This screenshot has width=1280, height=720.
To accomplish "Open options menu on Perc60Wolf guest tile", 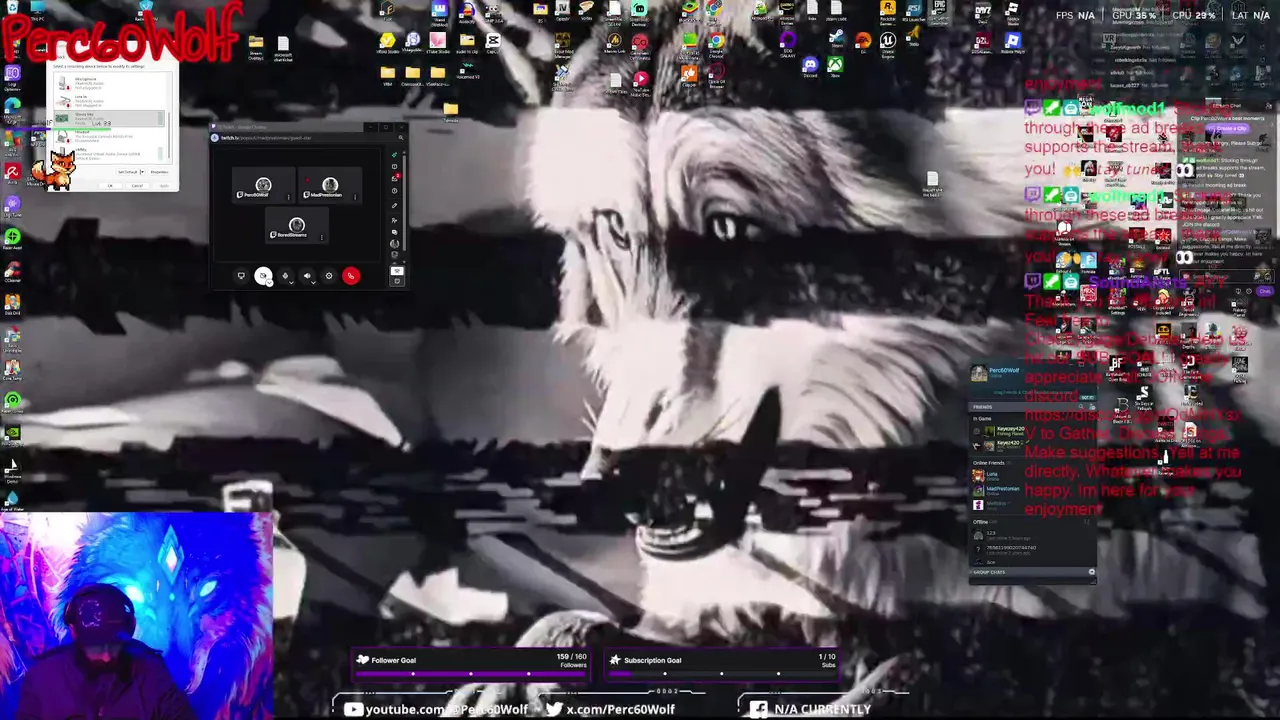I will pos(288,197).
